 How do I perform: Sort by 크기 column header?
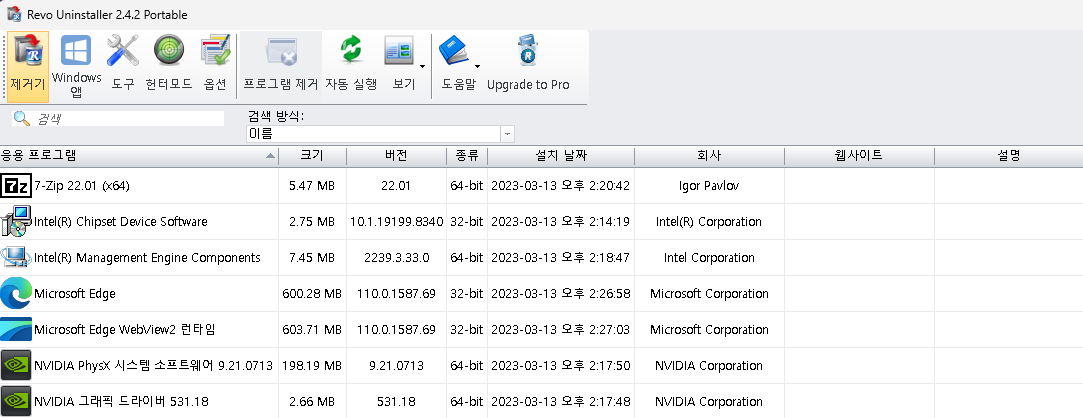(312, 156)
